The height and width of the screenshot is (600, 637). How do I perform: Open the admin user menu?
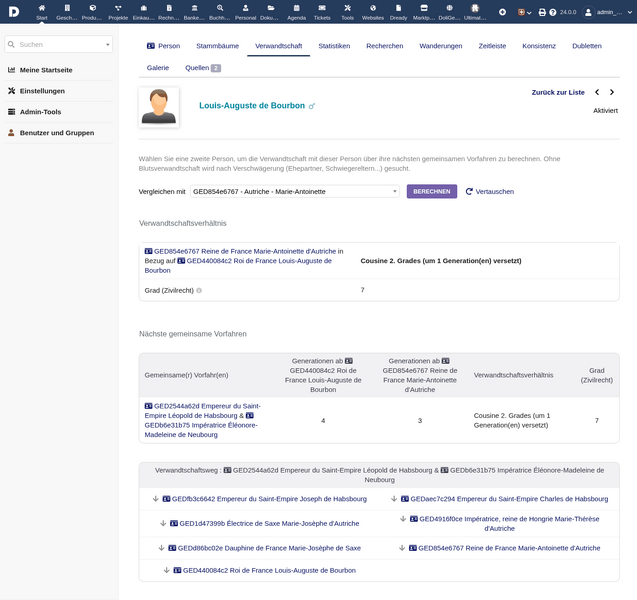608,12
